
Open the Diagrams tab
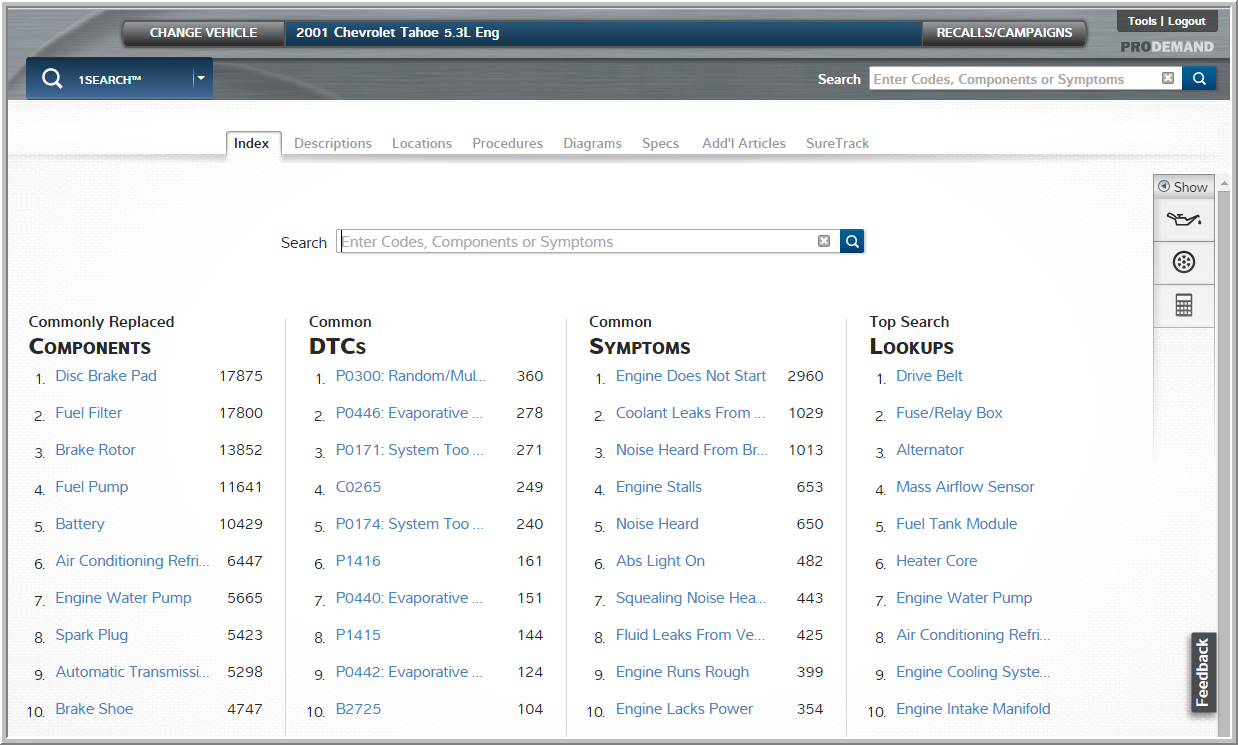[592, 143]
